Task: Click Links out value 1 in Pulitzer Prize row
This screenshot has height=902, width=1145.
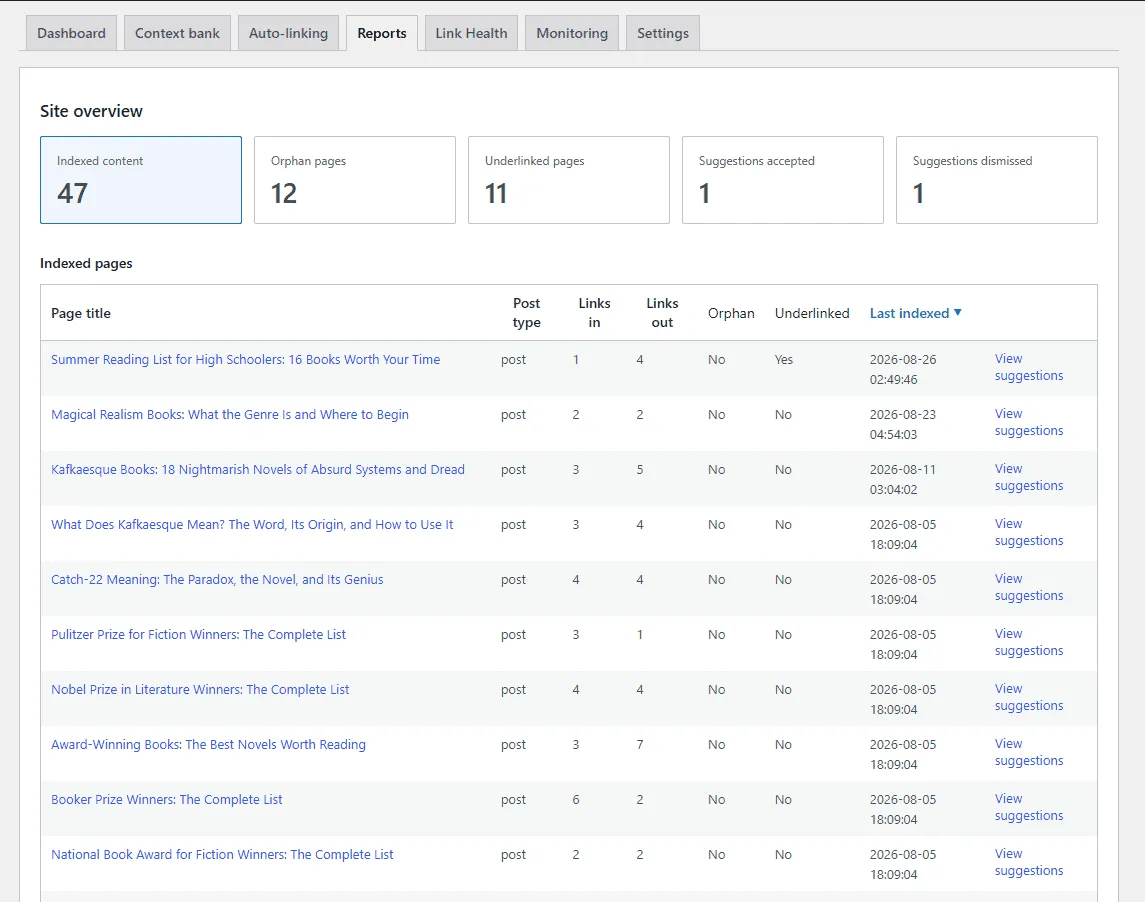Action: click(x=640, y=635)
